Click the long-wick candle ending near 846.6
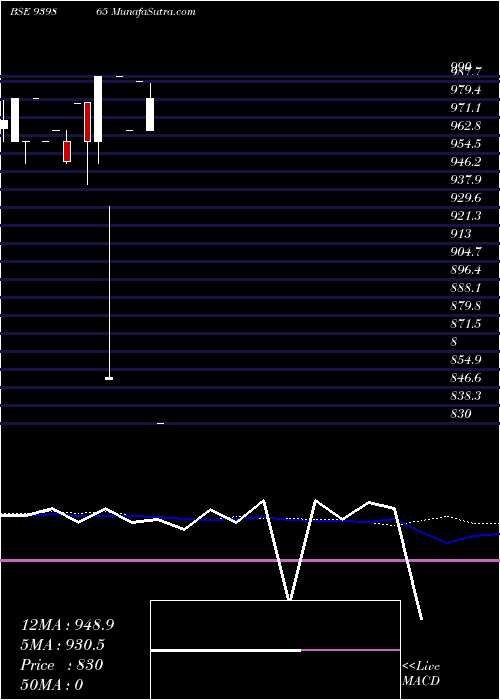500x700 pixels. coord(109,293)
